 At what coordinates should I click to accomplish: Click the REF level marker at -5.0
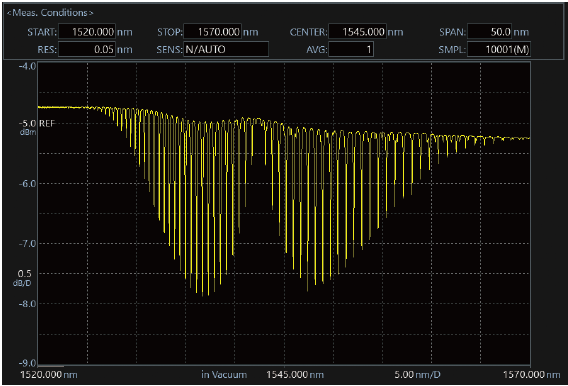point(47,123)
